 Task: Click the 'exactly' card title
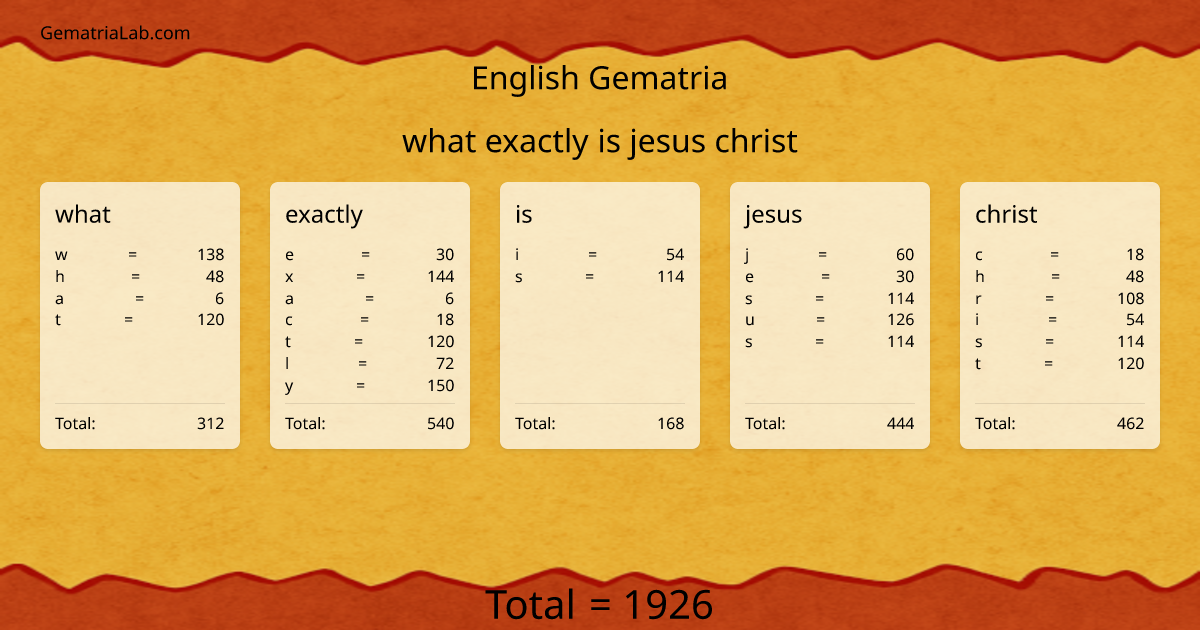pos(324,215)
